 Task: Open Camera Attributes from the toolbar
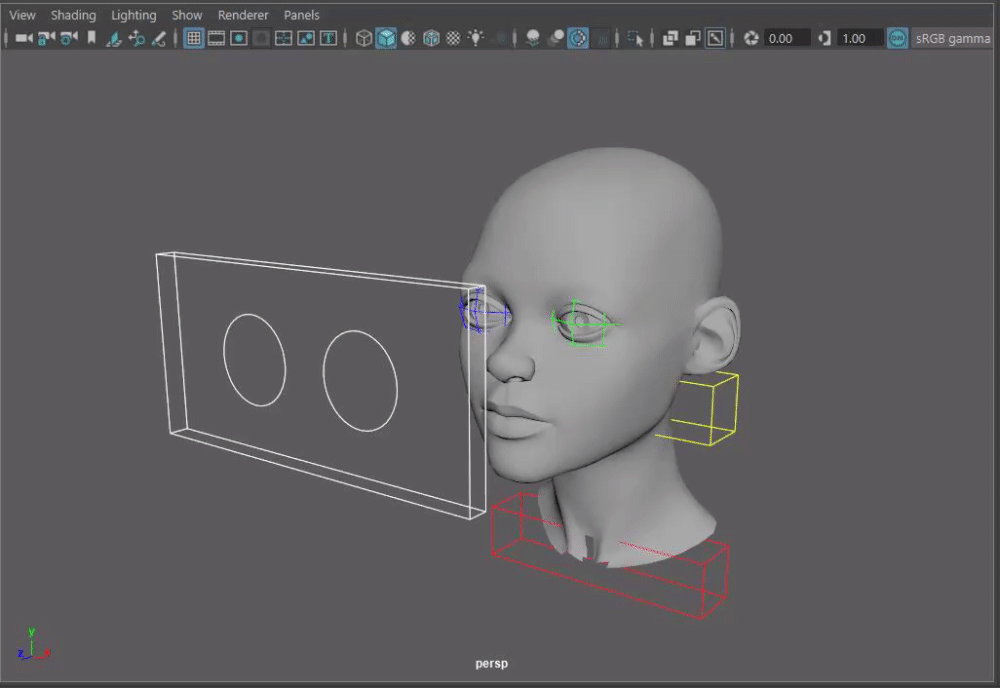click(69, 38)
